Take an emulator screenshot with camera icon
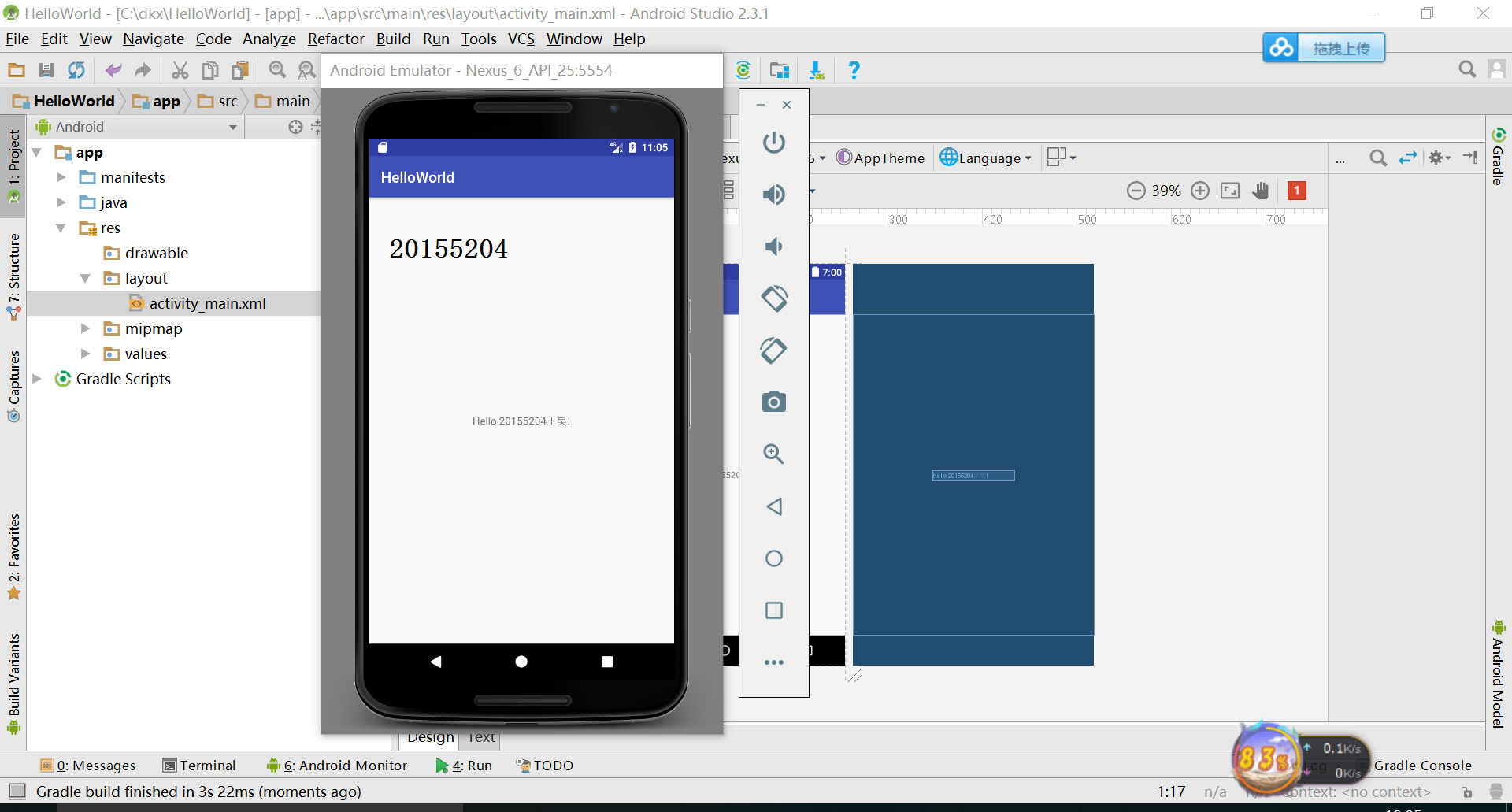This screenshot has height=812, width=1512. click(774, 402)
